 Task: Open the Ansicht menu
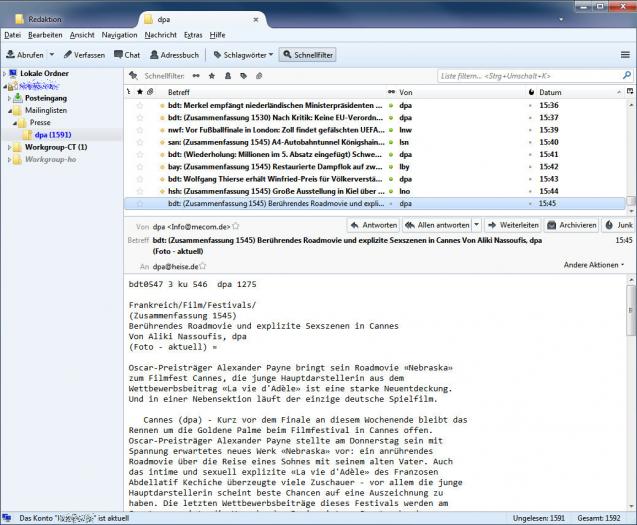[x=82, y=35]
